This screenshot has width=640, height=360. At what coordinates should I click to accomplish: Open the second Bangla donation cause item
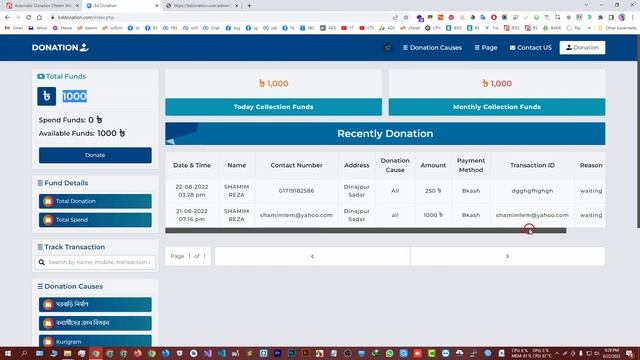pyautogui.click(x=95, y=323)
